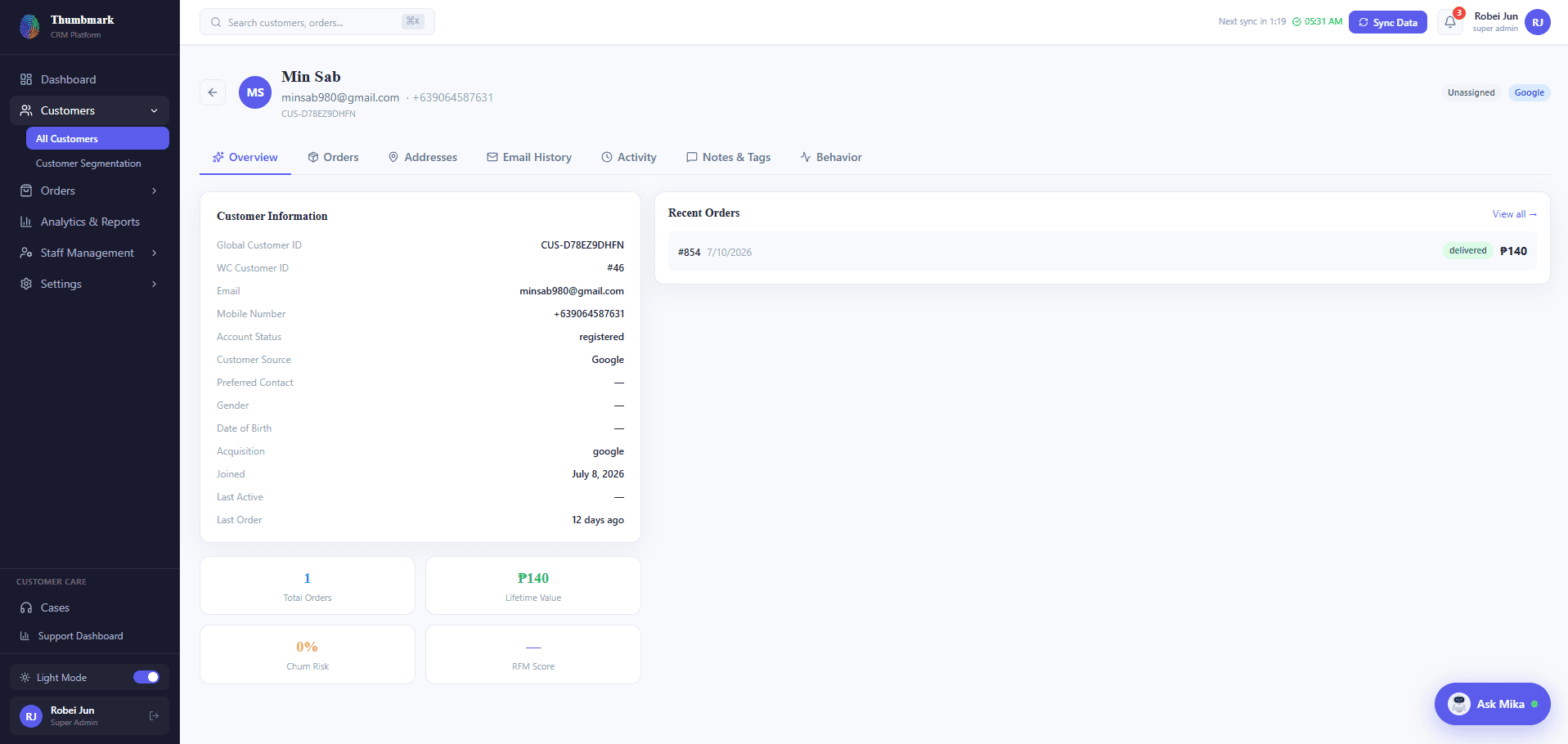Open the Behavior tab
This screenshot has width=1568, height=744.
click(x=831, y=157)
